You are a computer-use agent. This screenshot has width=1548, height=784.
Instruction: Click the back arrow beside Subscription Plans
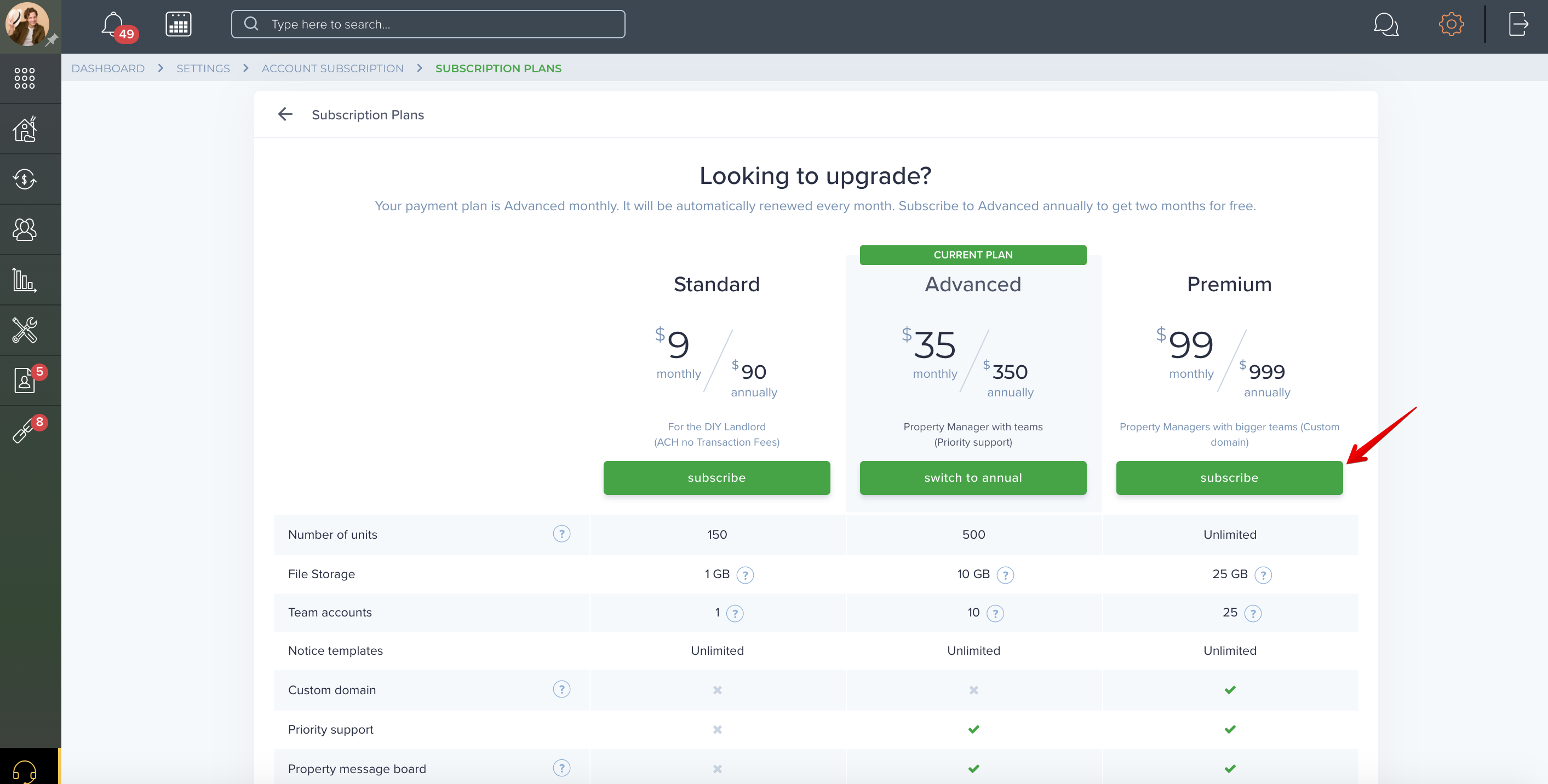coord(285,114)
